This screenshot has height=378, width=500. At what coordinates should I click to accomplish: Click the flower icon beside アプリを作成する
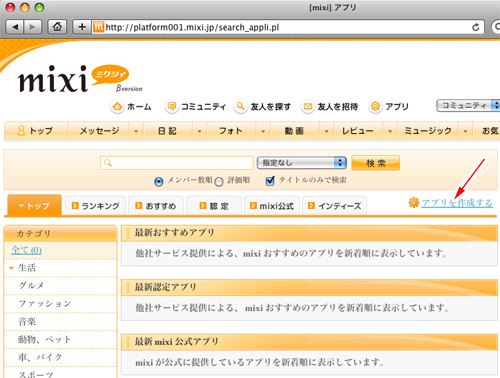[414, 202]
